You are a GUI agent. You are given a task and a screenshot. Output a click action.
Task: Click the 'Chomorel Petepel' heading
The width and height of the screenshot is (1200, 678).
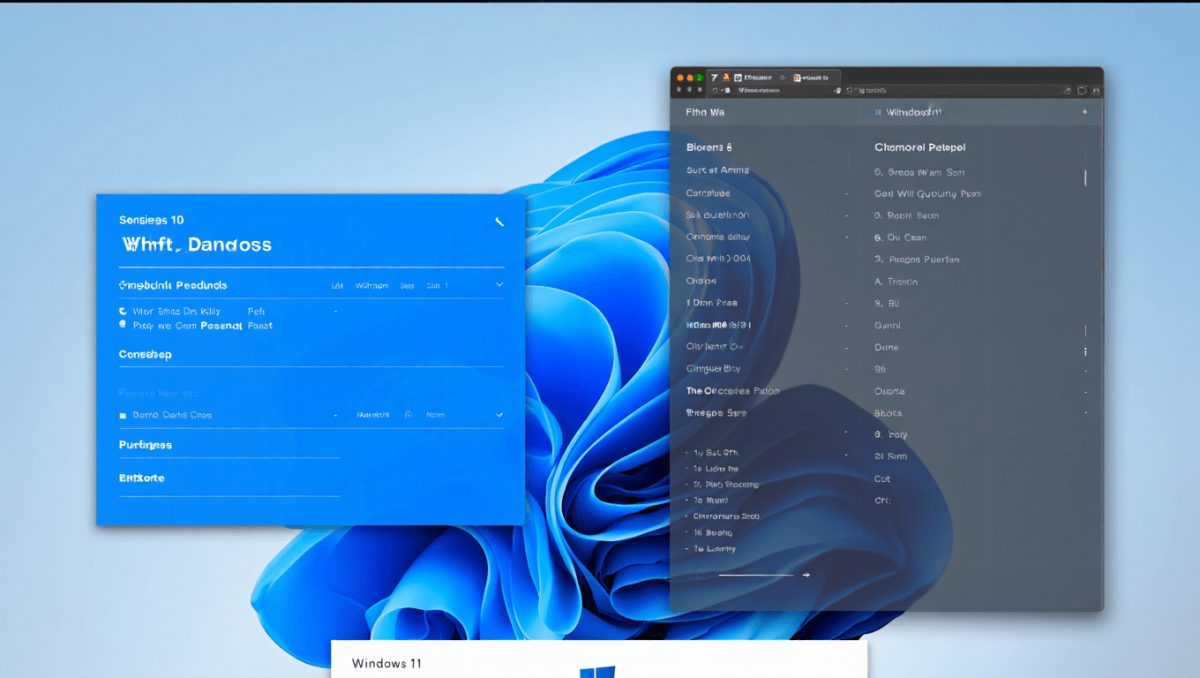(x=919, y=147)
